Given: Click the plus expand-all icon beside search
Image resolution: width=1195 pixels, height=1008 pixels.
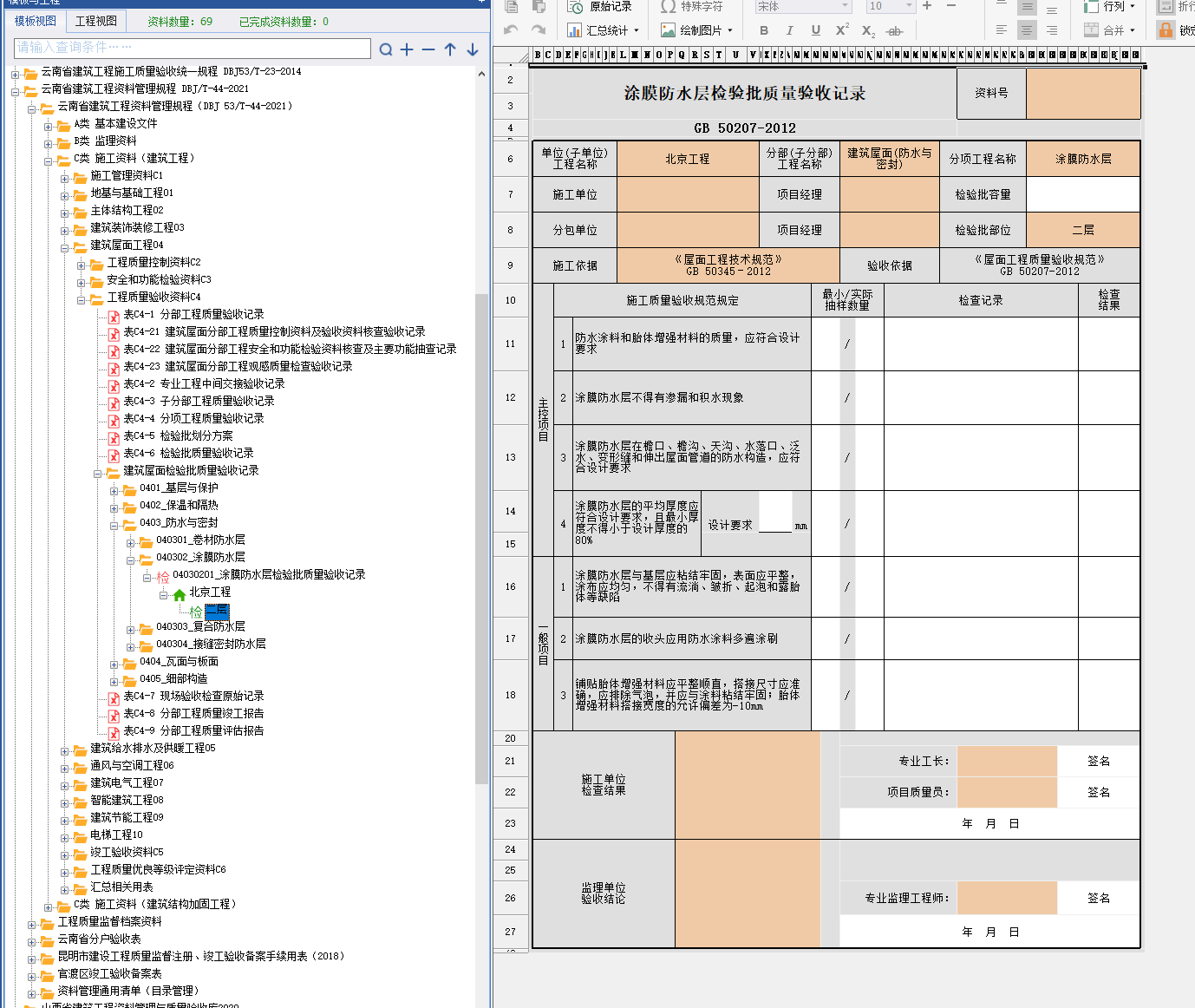Looking at the screenshot, I should point(407,49).
